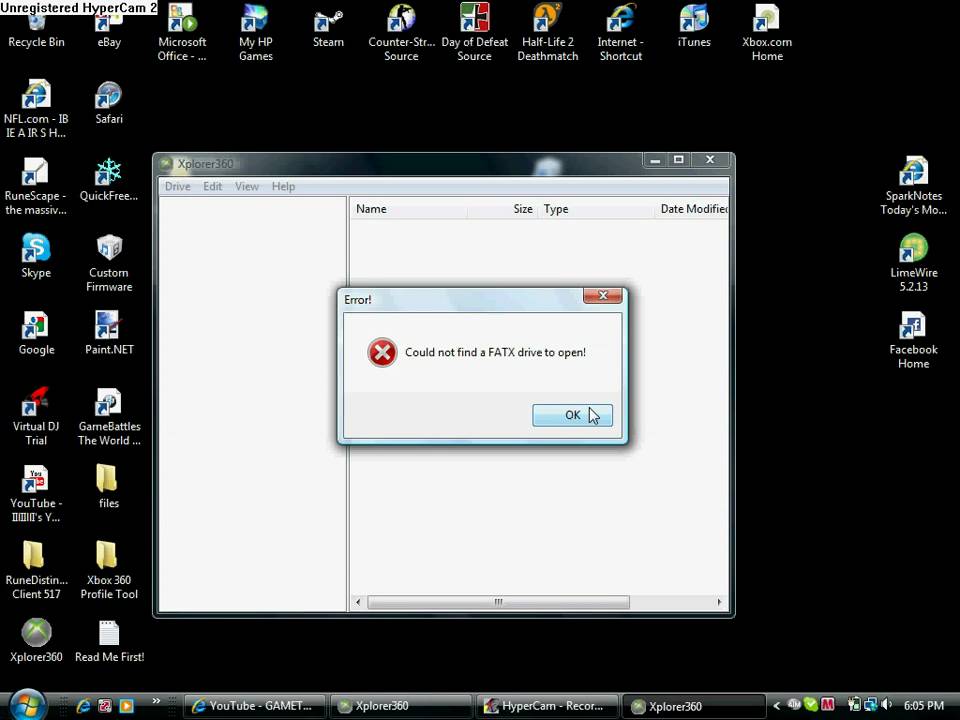Click the horizontal scrollbar thumb in Xplorer360

click(x=498, y=602)
